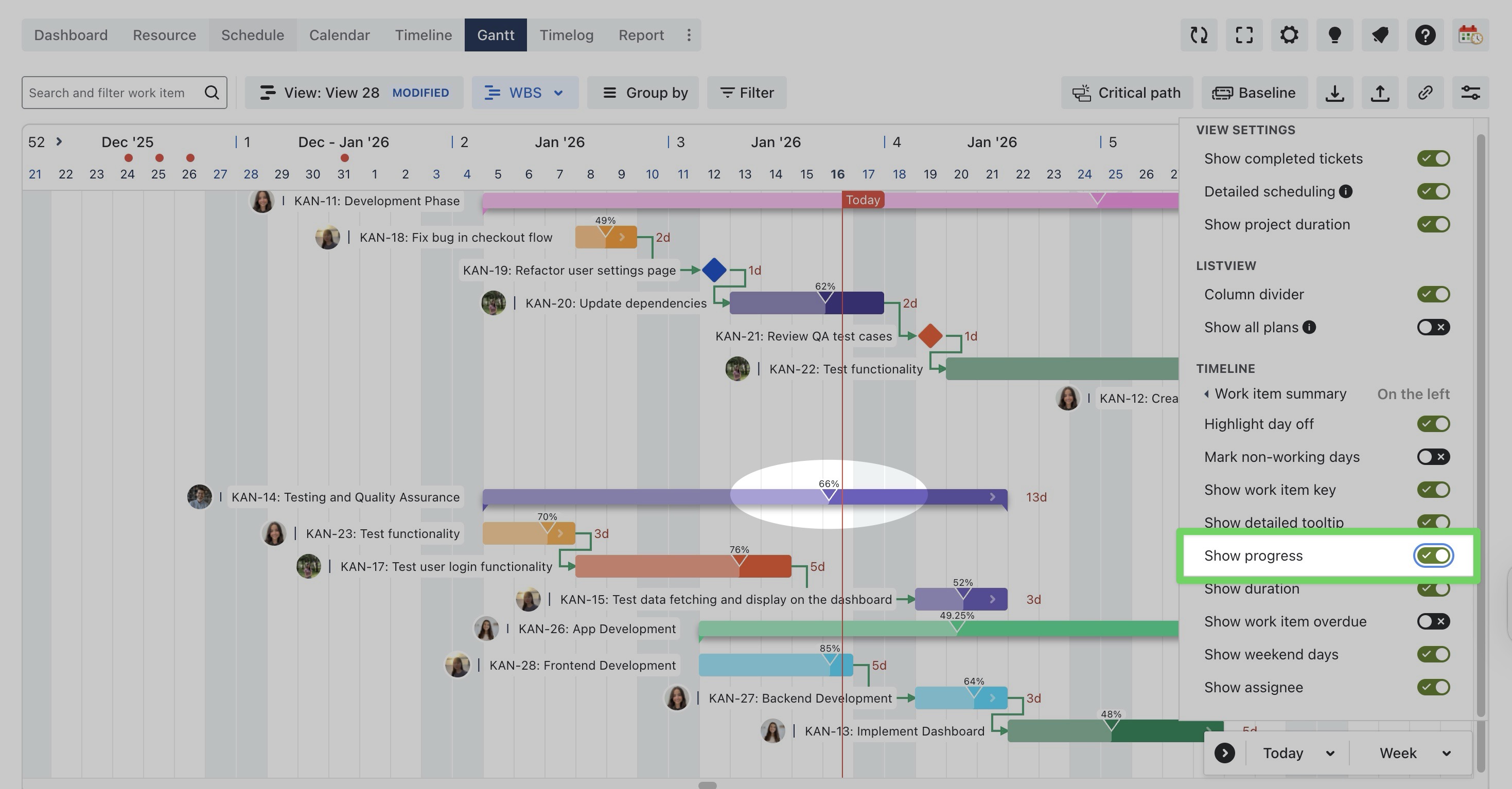Viewport: 1512px width, 789px height.
Task: Open the settings gear icon
Action: (1289, 35)
